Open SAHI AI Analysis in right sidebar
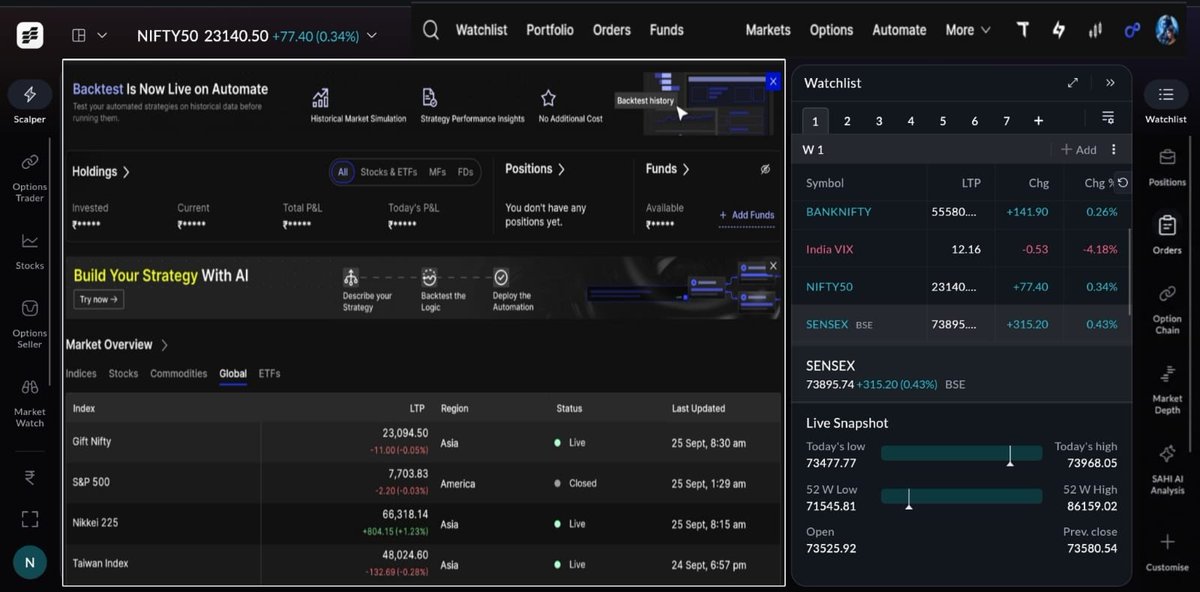This screenshot has height=592, width=1200. click(1167, 469)
